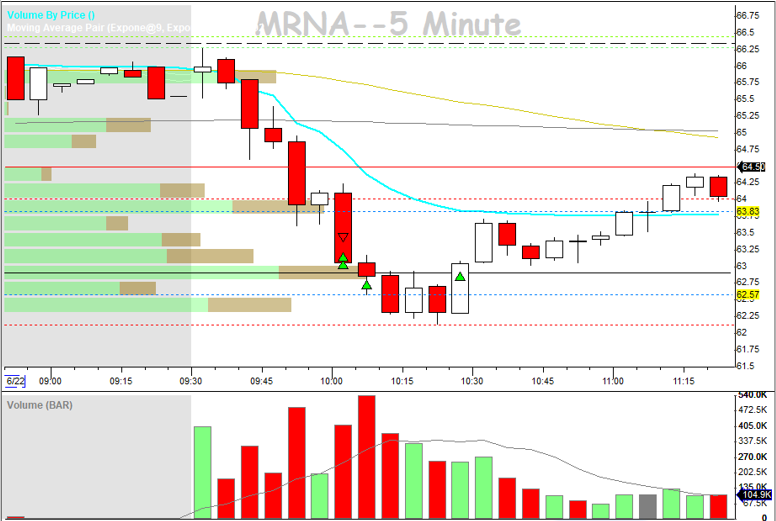Select the single gray volume bar
Image resolution: width=776 pixels, height=521 pixels.
[x=648, y=506]
